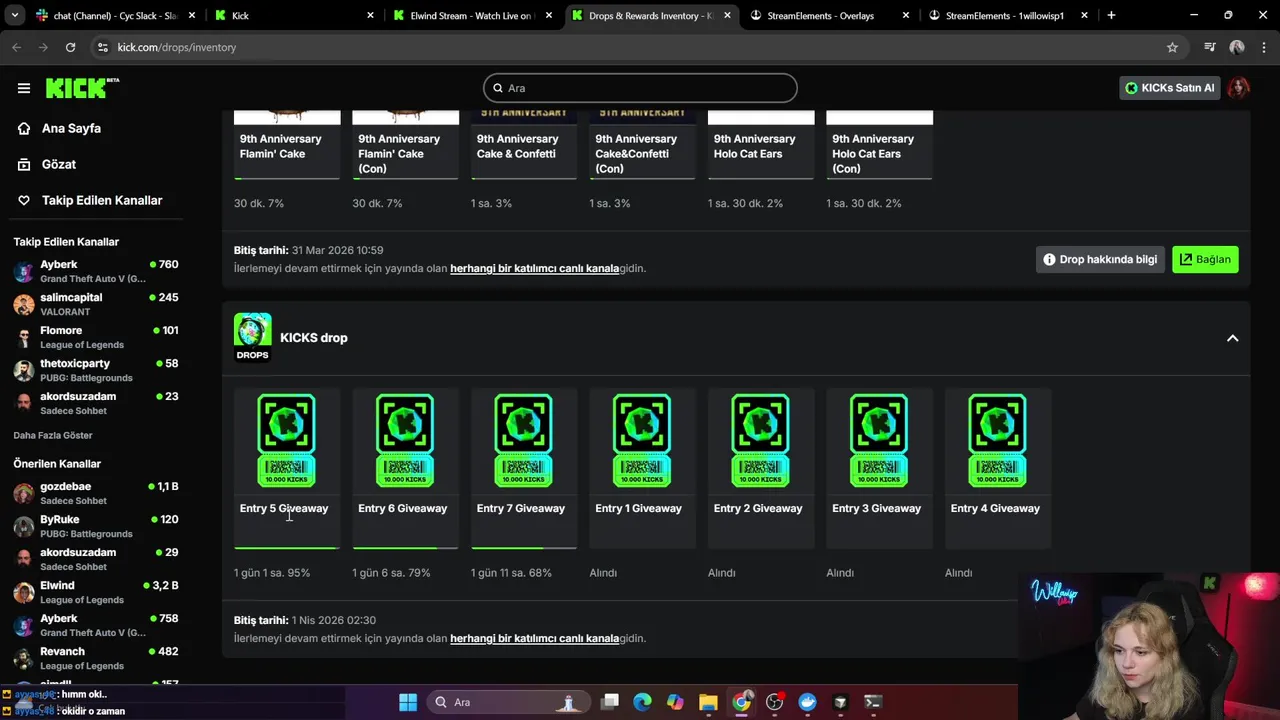This screenshot has height=720, width=1280.
Task: Go back in browser
Action: (x=16, y=47)
